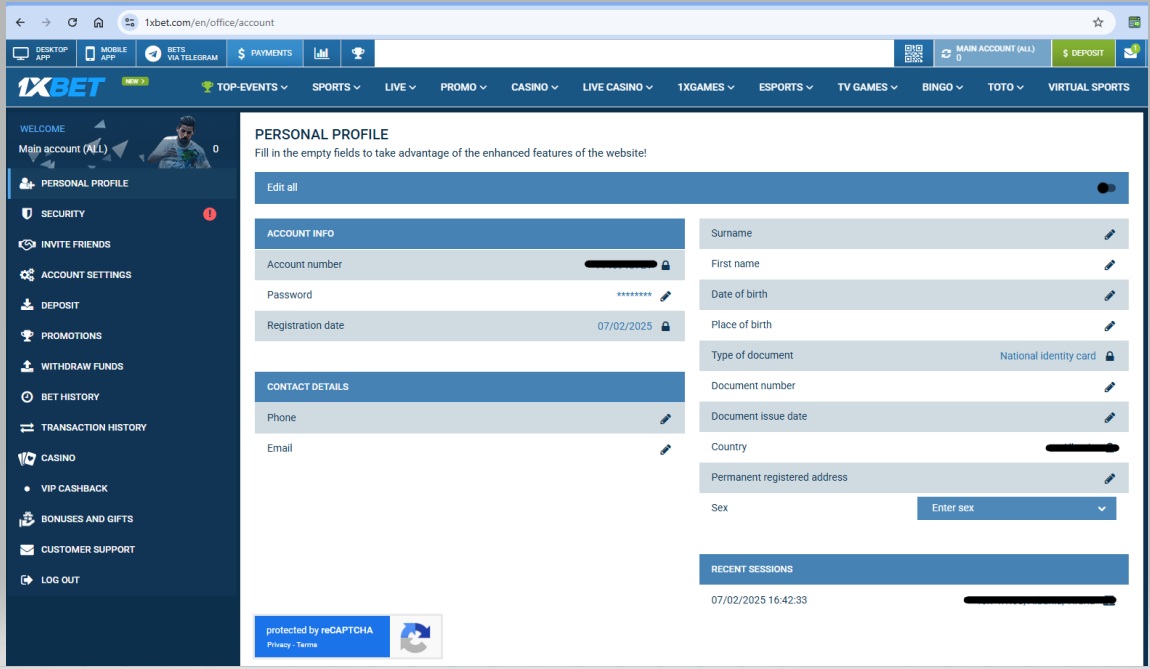Screen dimensions: 1150x669
Task: Expand the Top-Events dropdown menu
Action: click(x=245, y=87)
